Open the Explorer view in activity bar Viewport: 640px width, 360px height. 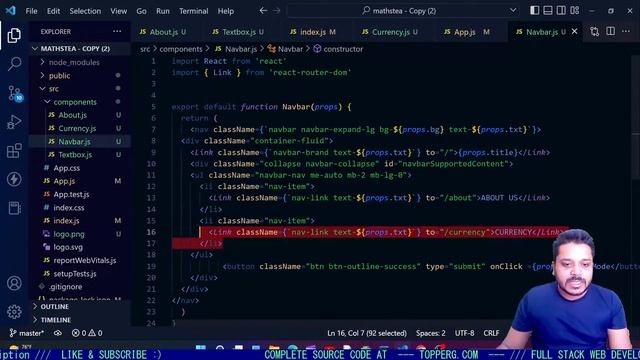tap(14, 35)
